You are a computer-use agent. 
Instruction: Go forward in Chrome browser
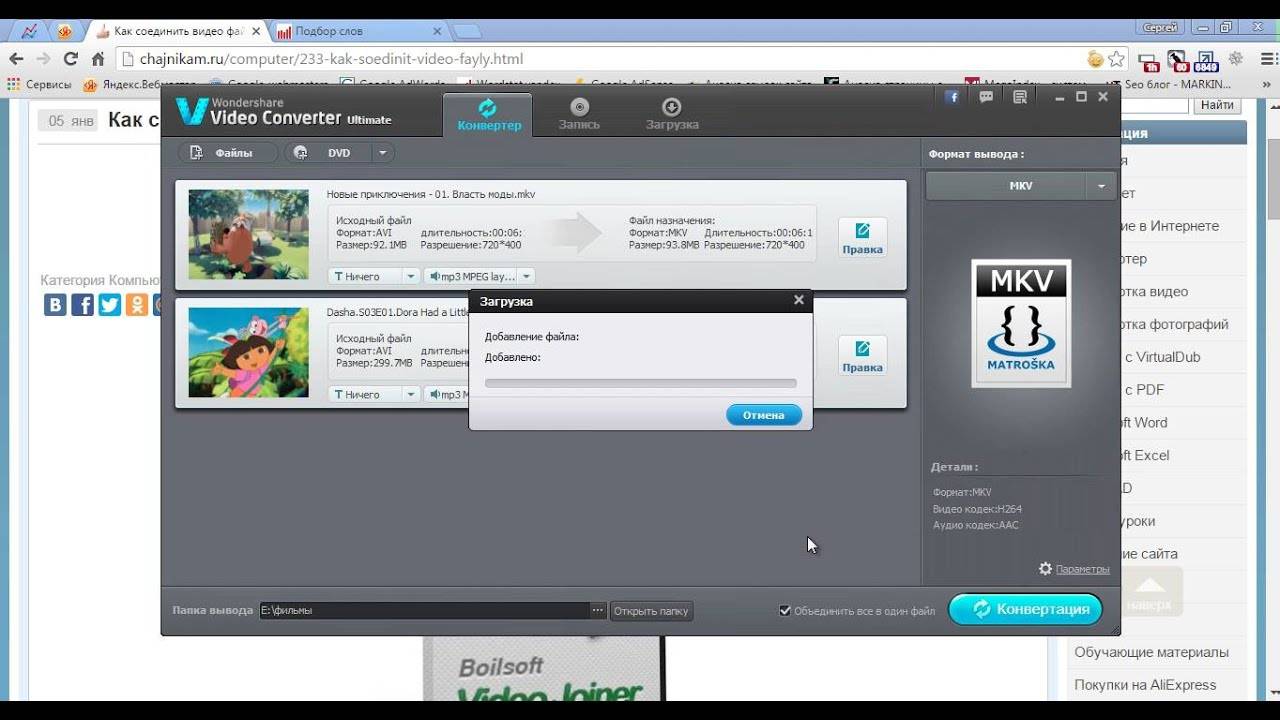(43, 59)
